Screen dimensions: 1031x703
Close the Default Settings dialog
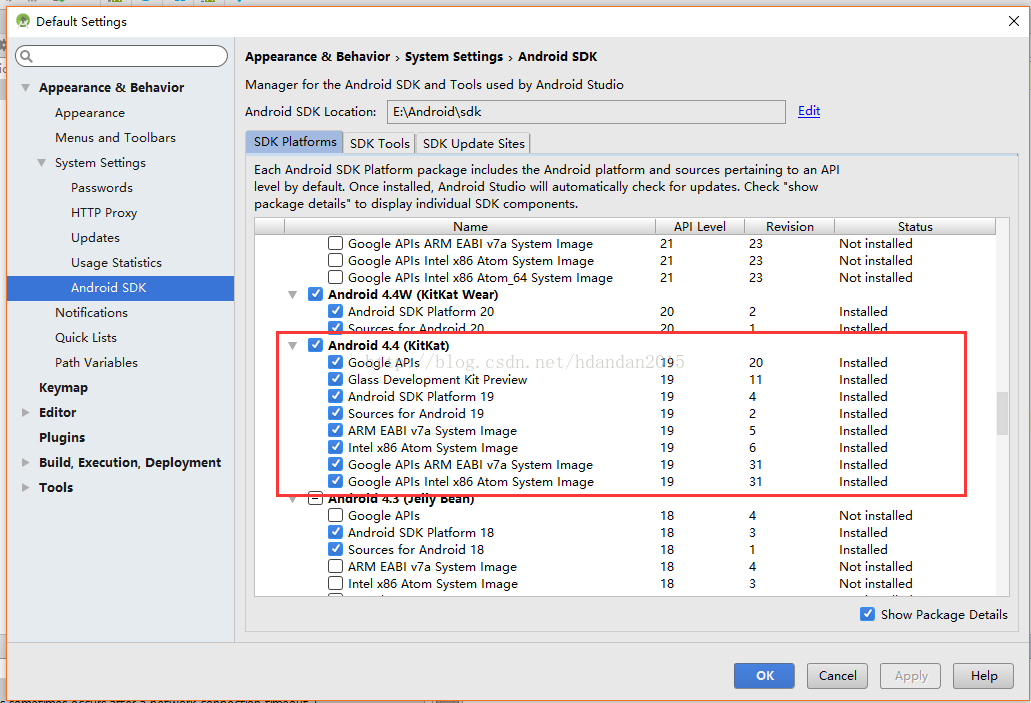[1013, 21]
